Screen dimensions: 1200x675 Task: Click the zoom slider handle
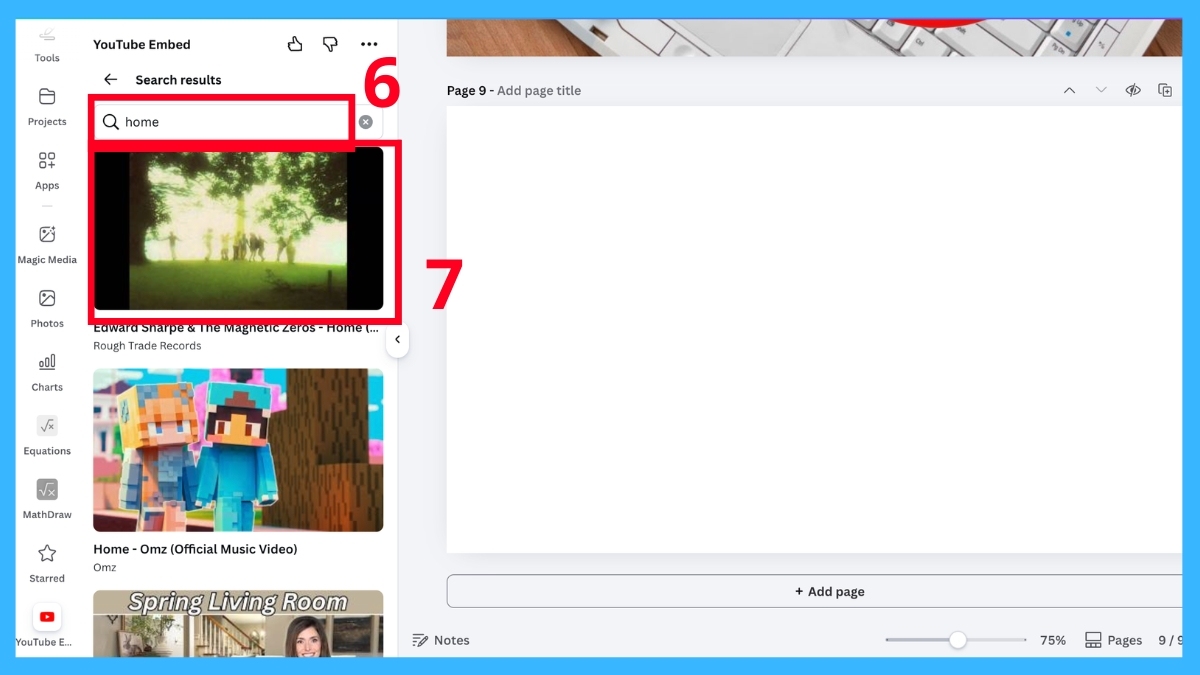(x=958, y=640)
